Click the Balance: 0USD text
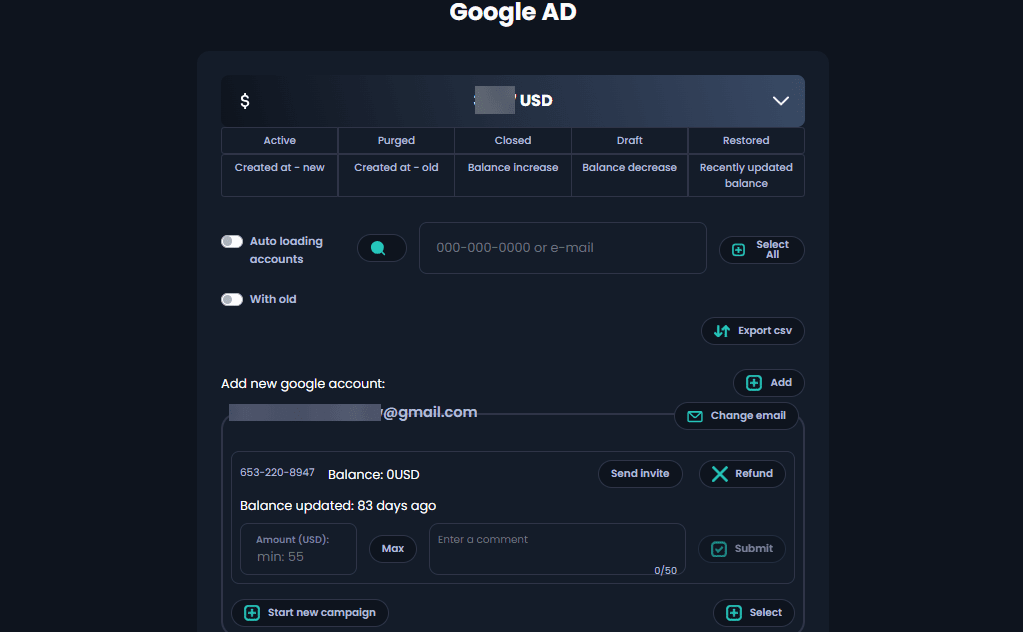This screenshot has width=1023, height=632. click(x=374, y=474)
